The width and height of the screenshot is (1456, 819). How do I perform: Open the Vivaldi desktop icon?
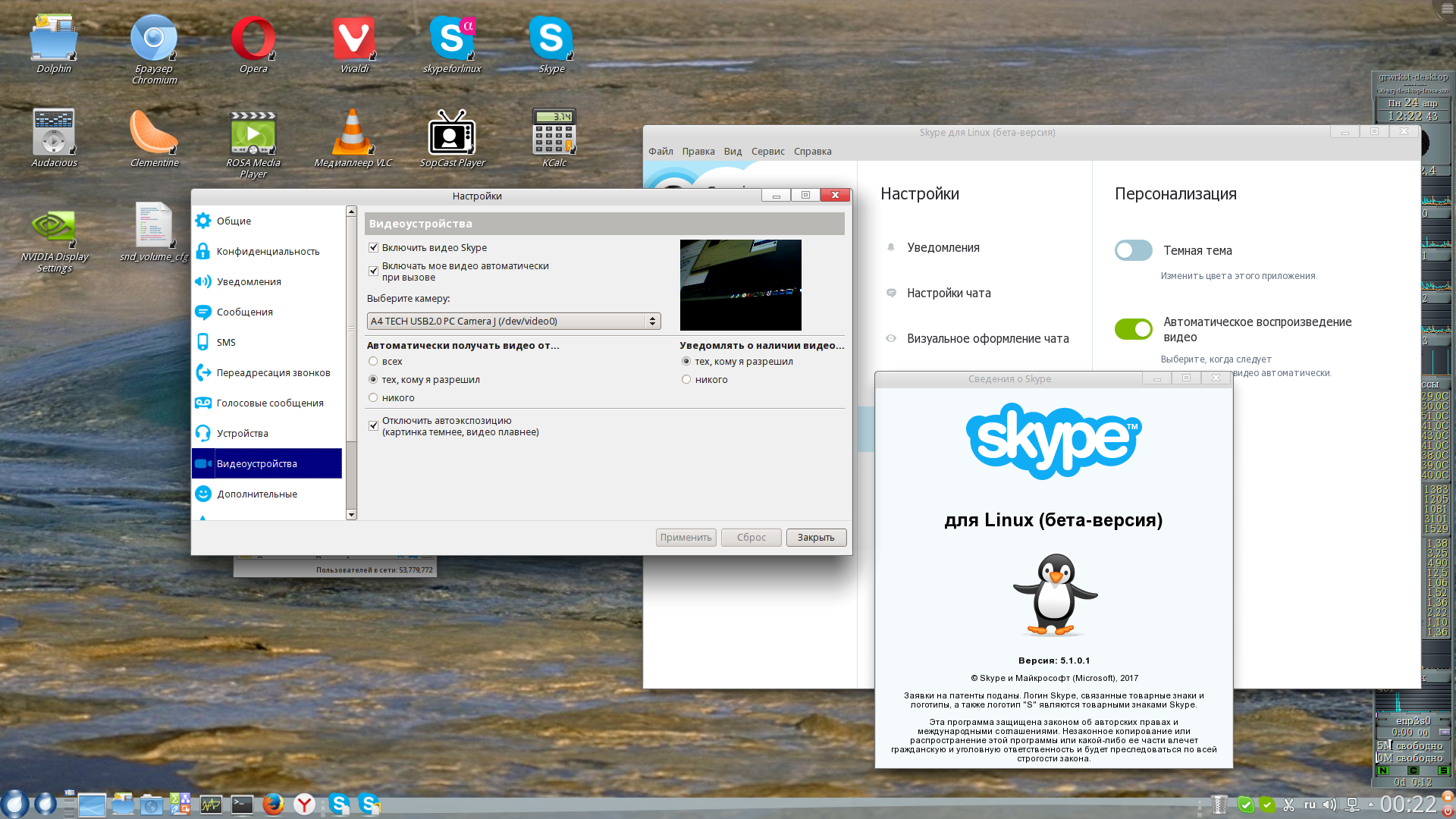[x=353, y=39]
